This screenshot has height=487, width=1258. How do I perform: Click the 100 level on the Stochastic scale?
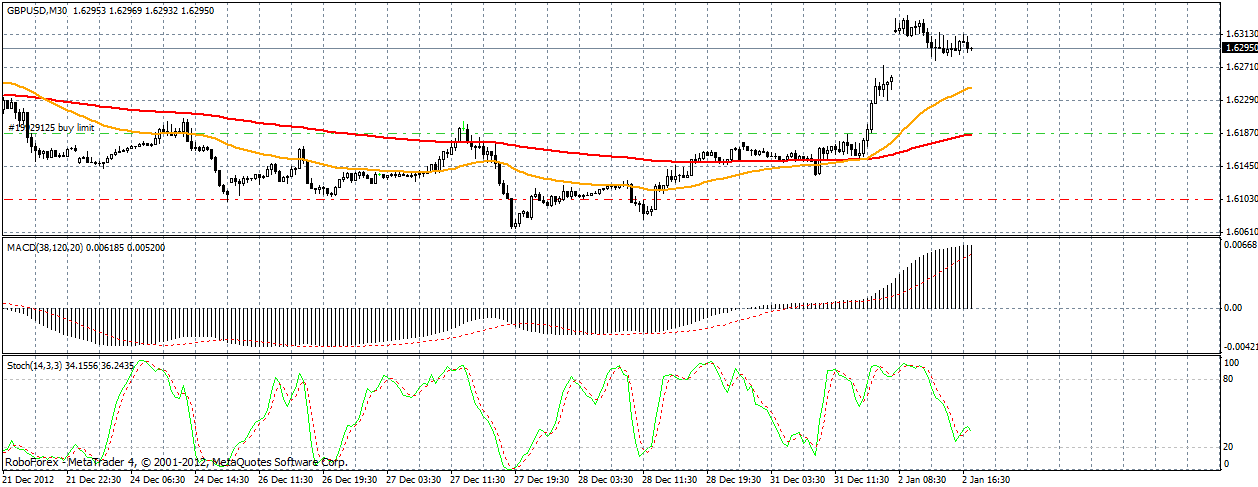[x=1232, y=363]
